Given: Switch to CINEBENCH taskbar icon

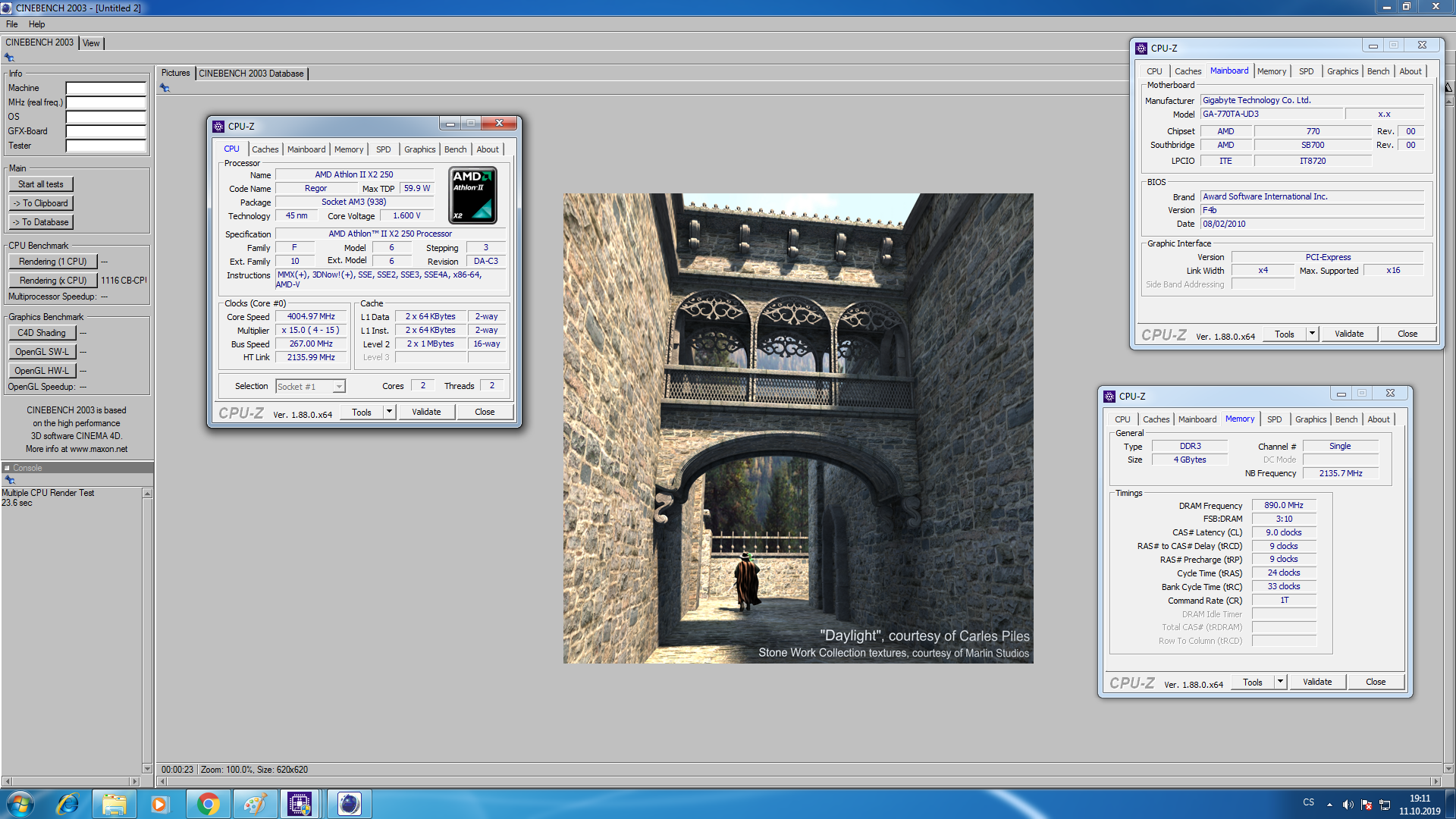Looking at the screenshot, I should [x=349, y=804].
